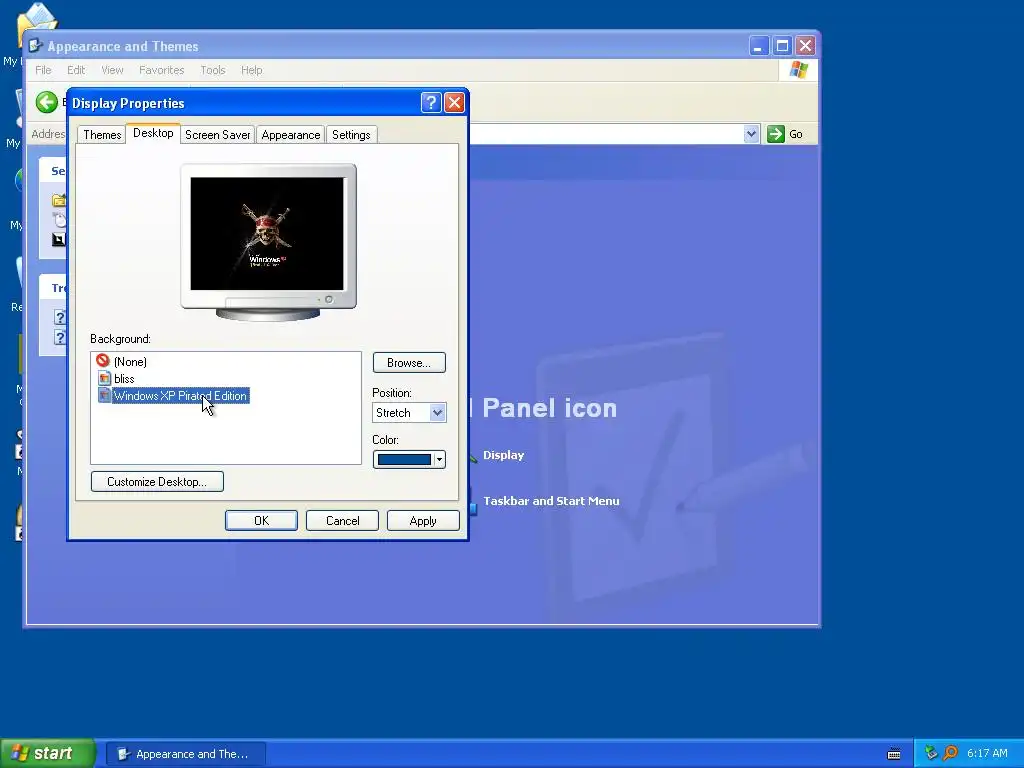Open the Tools menu
Image resolution: width=1024 pixels, height=768 pixels.
point(213,70)
